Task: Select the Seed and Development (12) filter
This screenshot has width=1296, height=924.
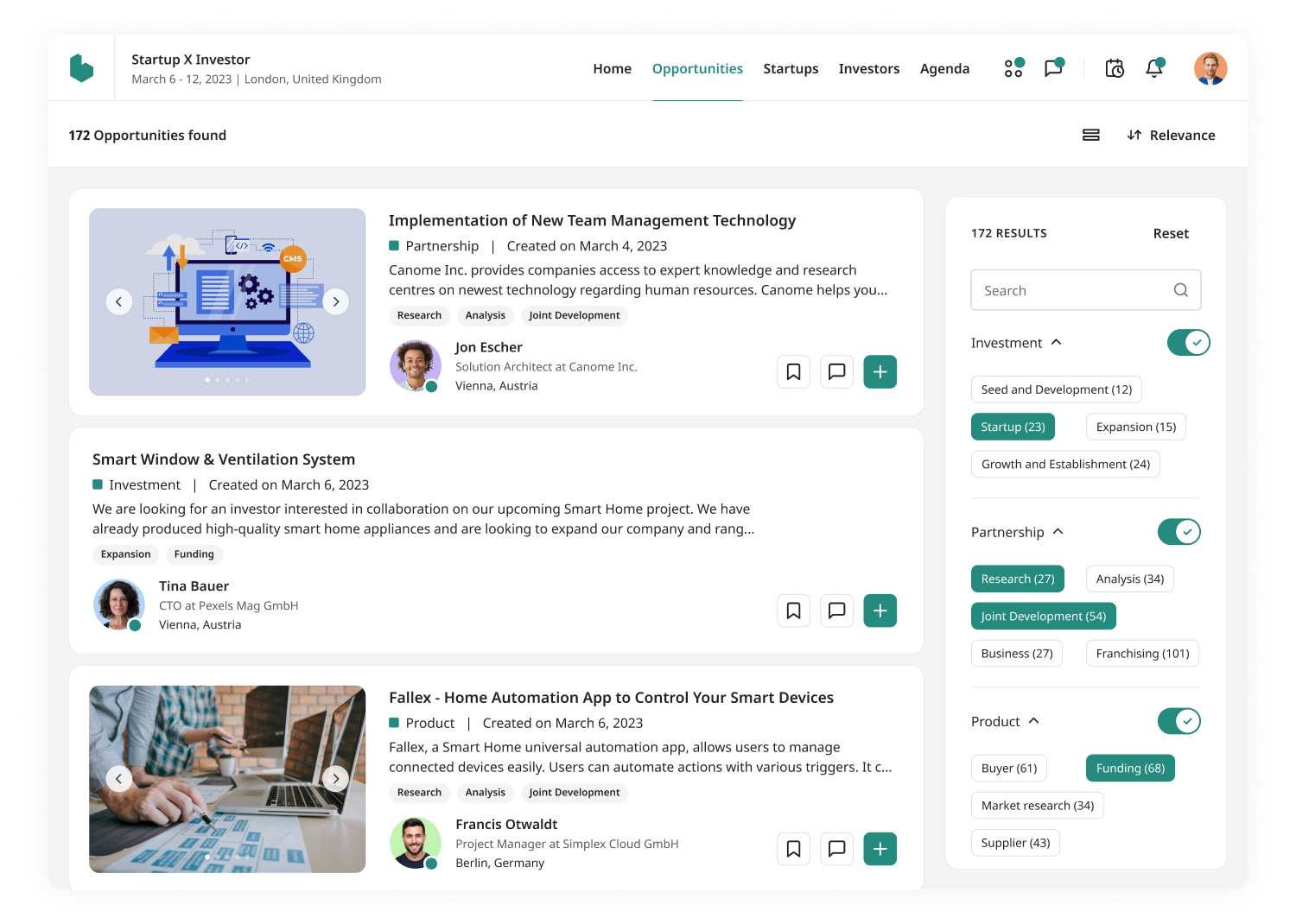Action: [x=1057, y=389]
